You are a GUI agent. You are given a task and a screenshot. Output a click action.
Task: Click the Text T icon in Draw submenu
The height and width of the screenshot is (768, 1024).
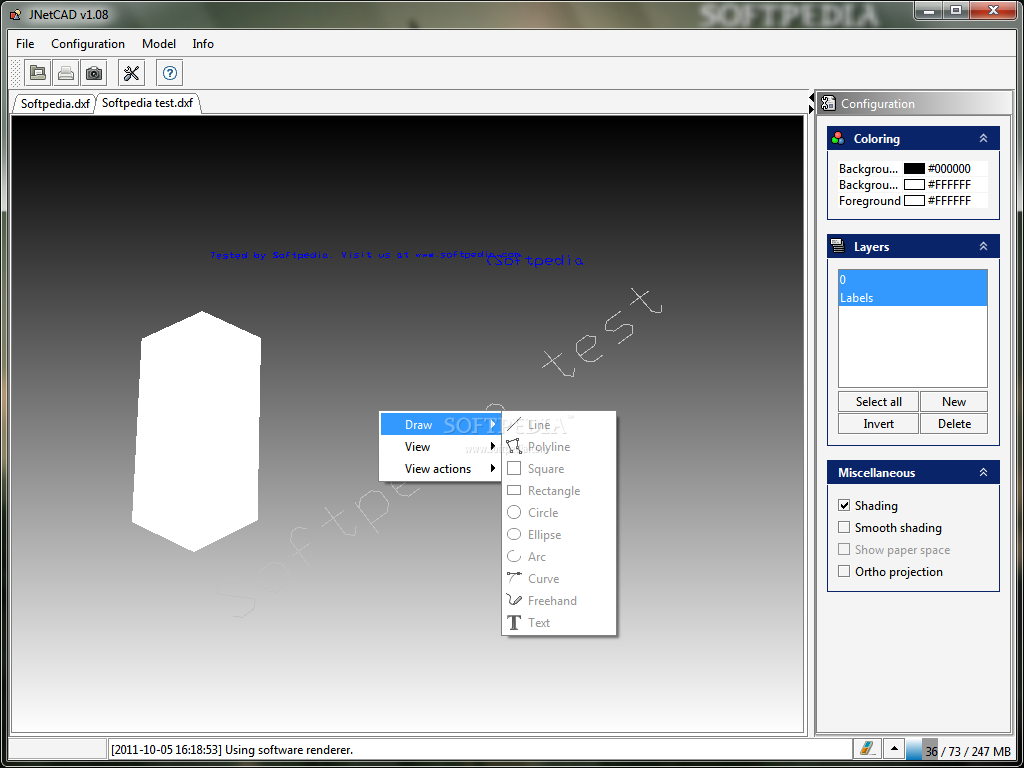(x=515, y=622)
